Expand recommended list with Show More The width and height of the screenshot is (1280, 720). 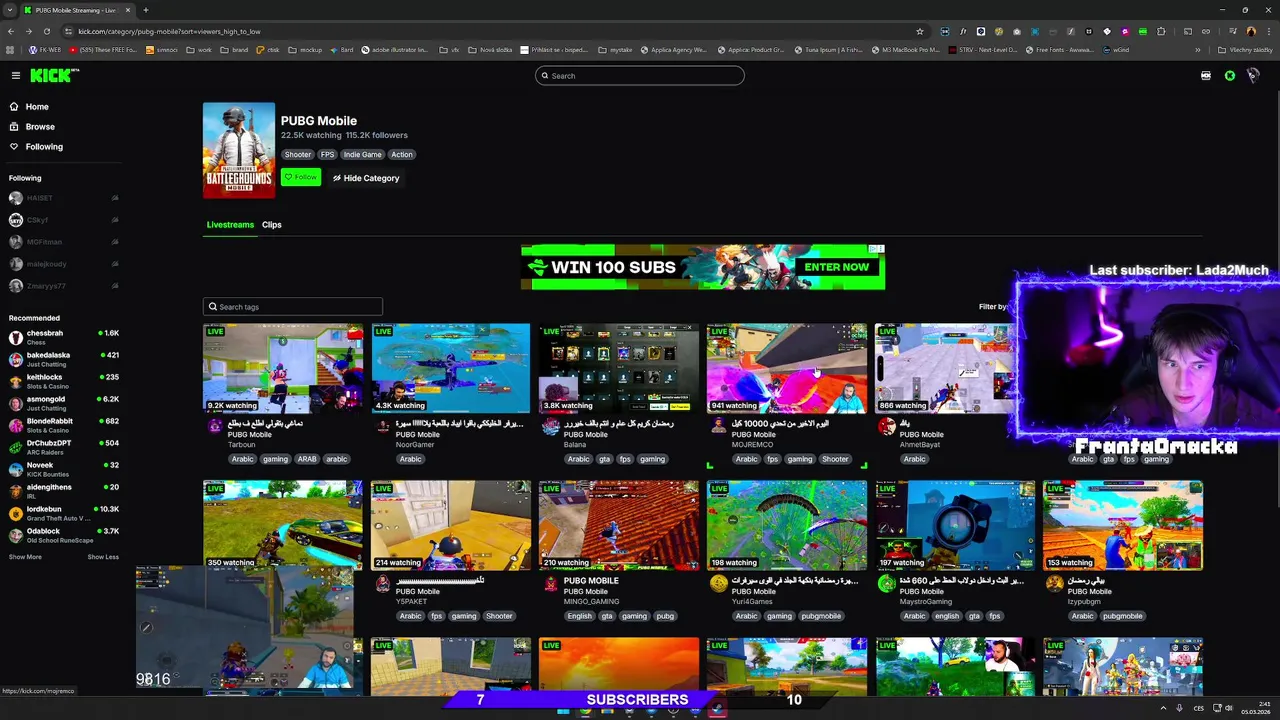25,557
